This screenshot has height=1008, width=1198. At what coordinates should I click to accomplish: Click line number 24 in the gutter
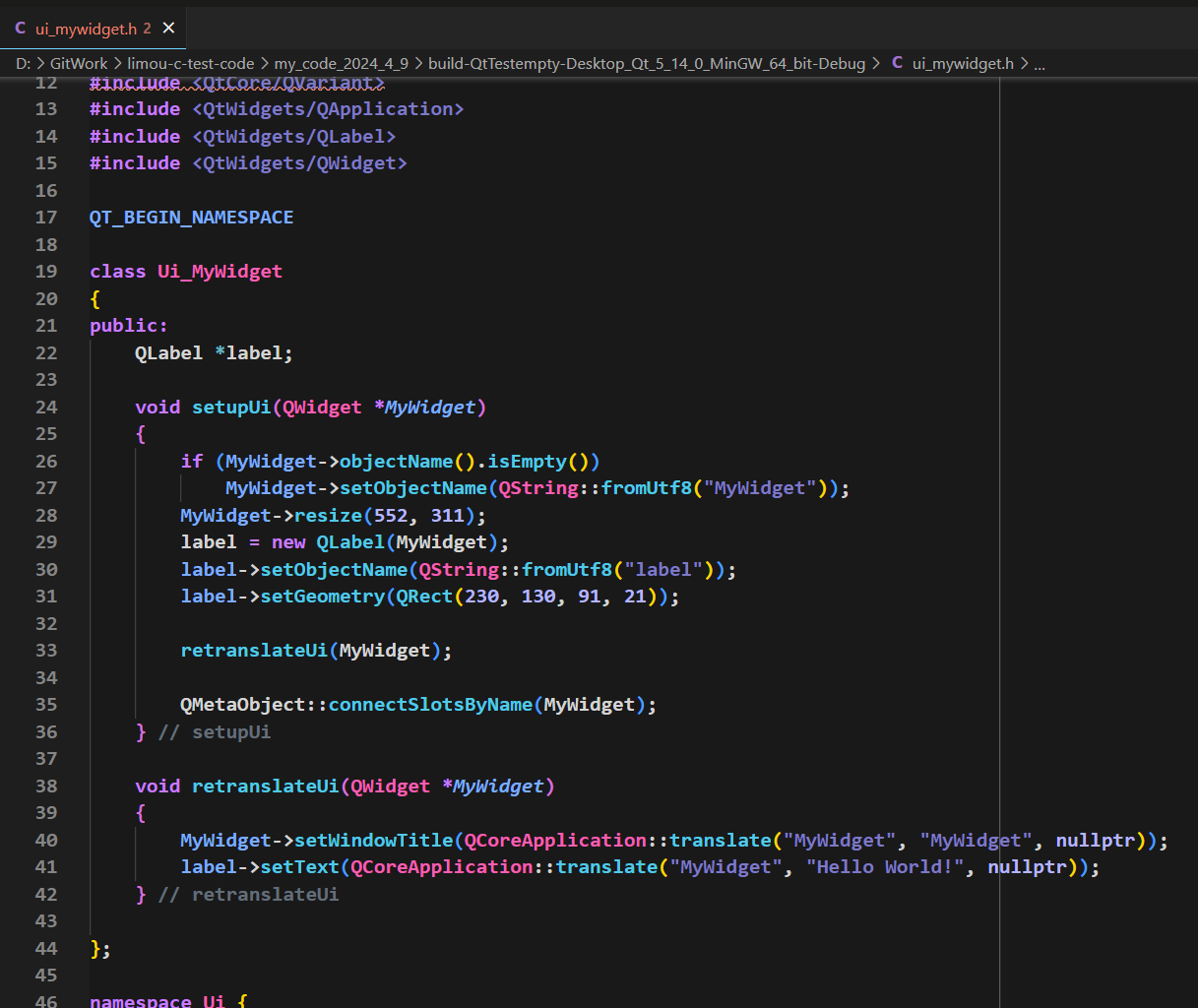[x=46, y=408]
